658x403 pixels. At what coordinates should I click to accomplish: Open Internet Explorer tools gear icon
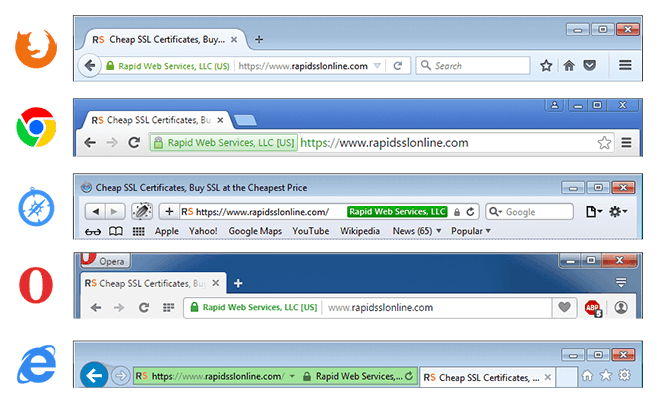click(x=624, y=375)
